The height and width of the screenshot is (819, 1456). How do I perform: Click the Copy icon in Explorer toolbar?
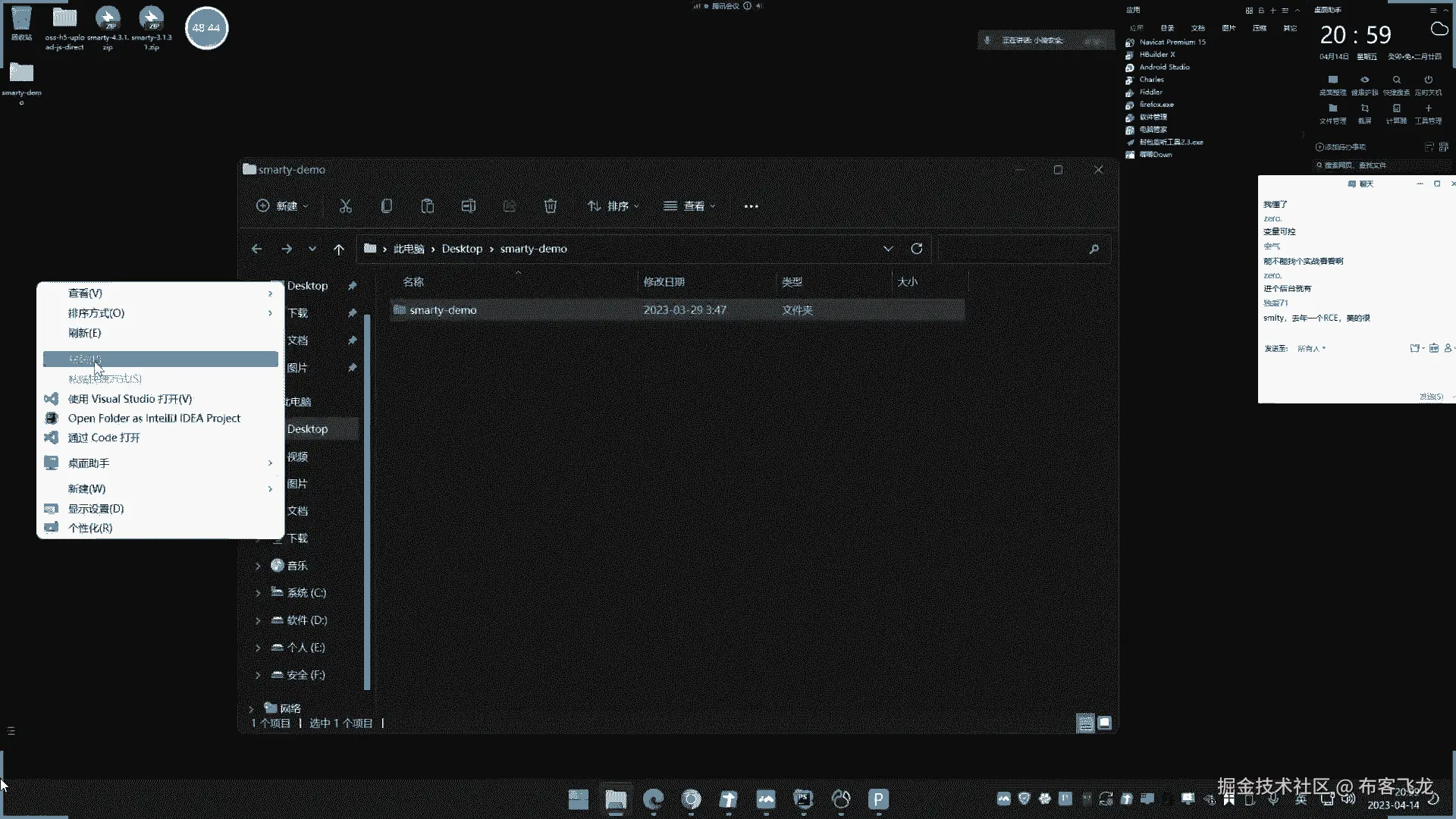tap(387, 206)
